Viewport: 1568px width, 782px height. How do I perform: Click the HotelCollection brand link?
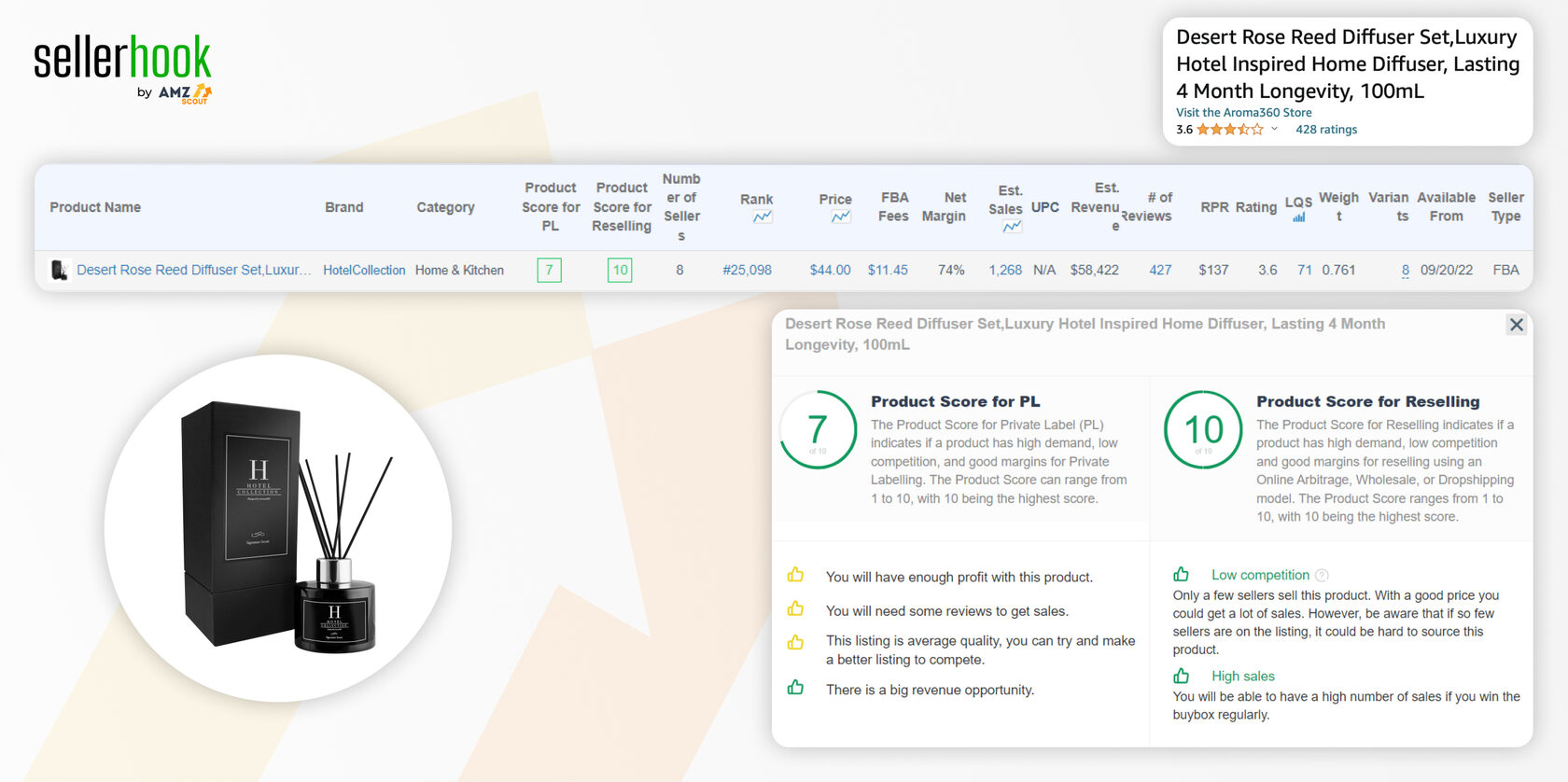click(x=364, y=270)
